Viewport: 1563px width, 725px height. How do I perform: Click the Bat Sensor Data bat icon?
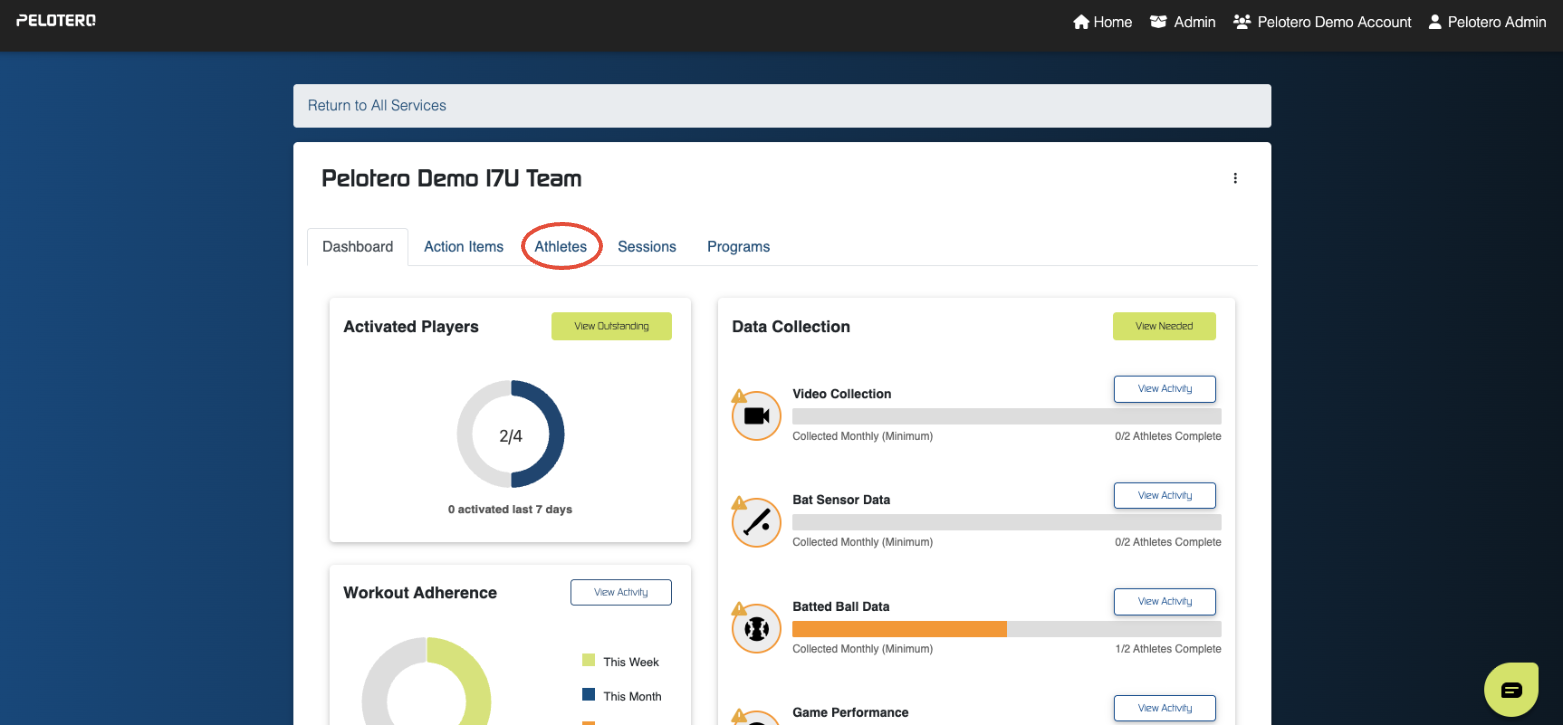coord(756,522)
